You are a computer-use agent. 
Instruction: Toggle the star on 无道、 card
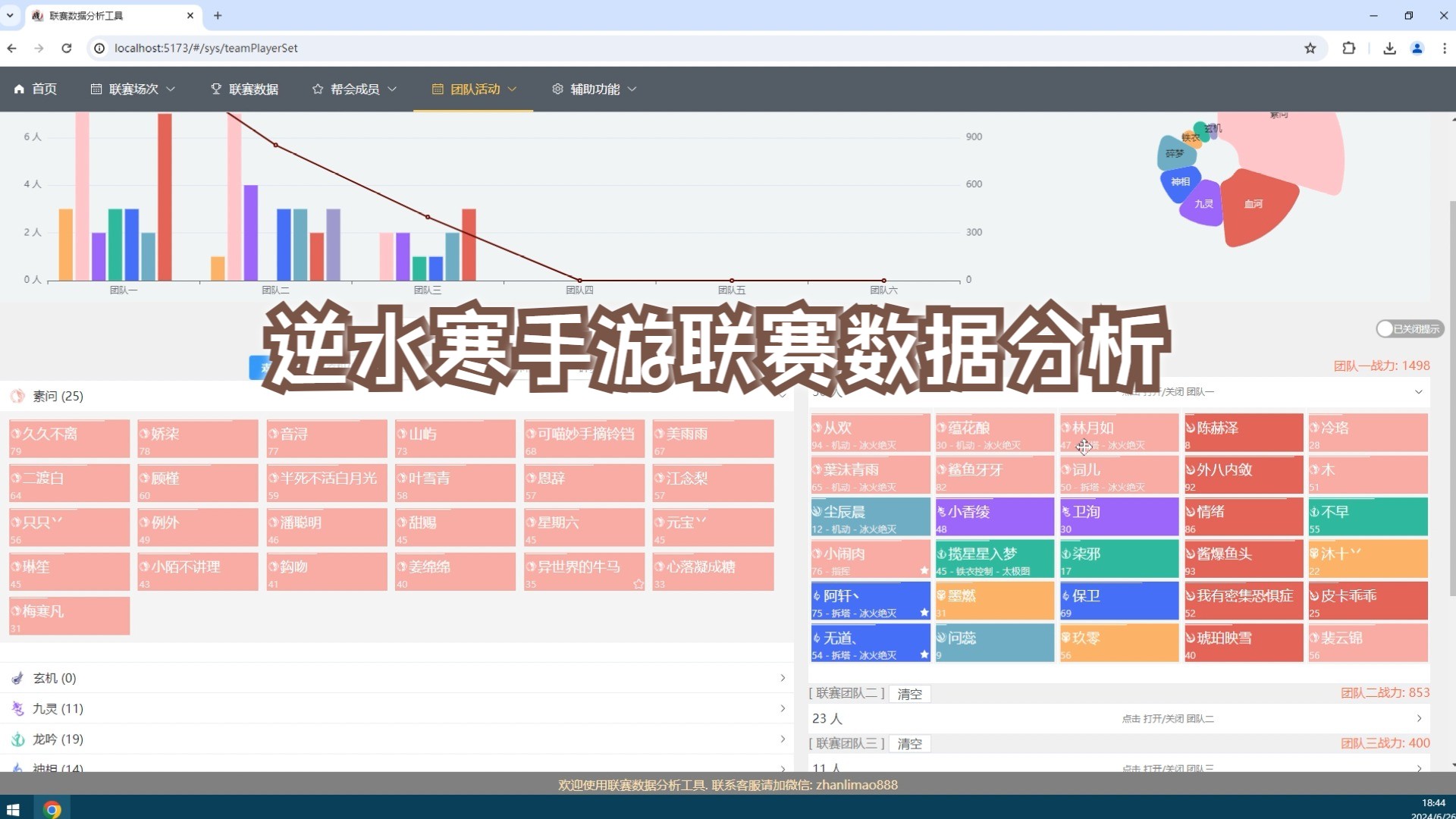[924, 654]
